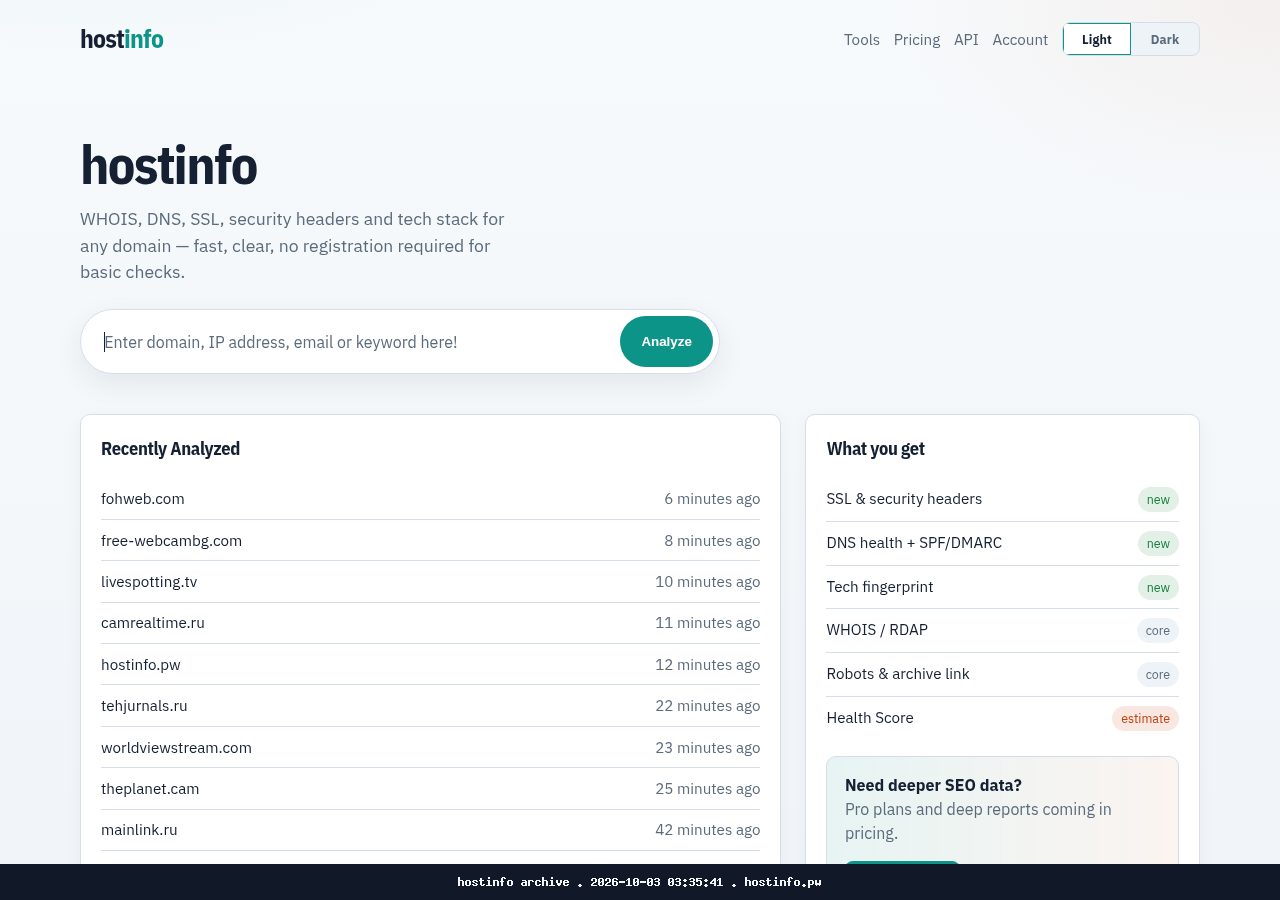Click the Analyze button

point(666,342)
